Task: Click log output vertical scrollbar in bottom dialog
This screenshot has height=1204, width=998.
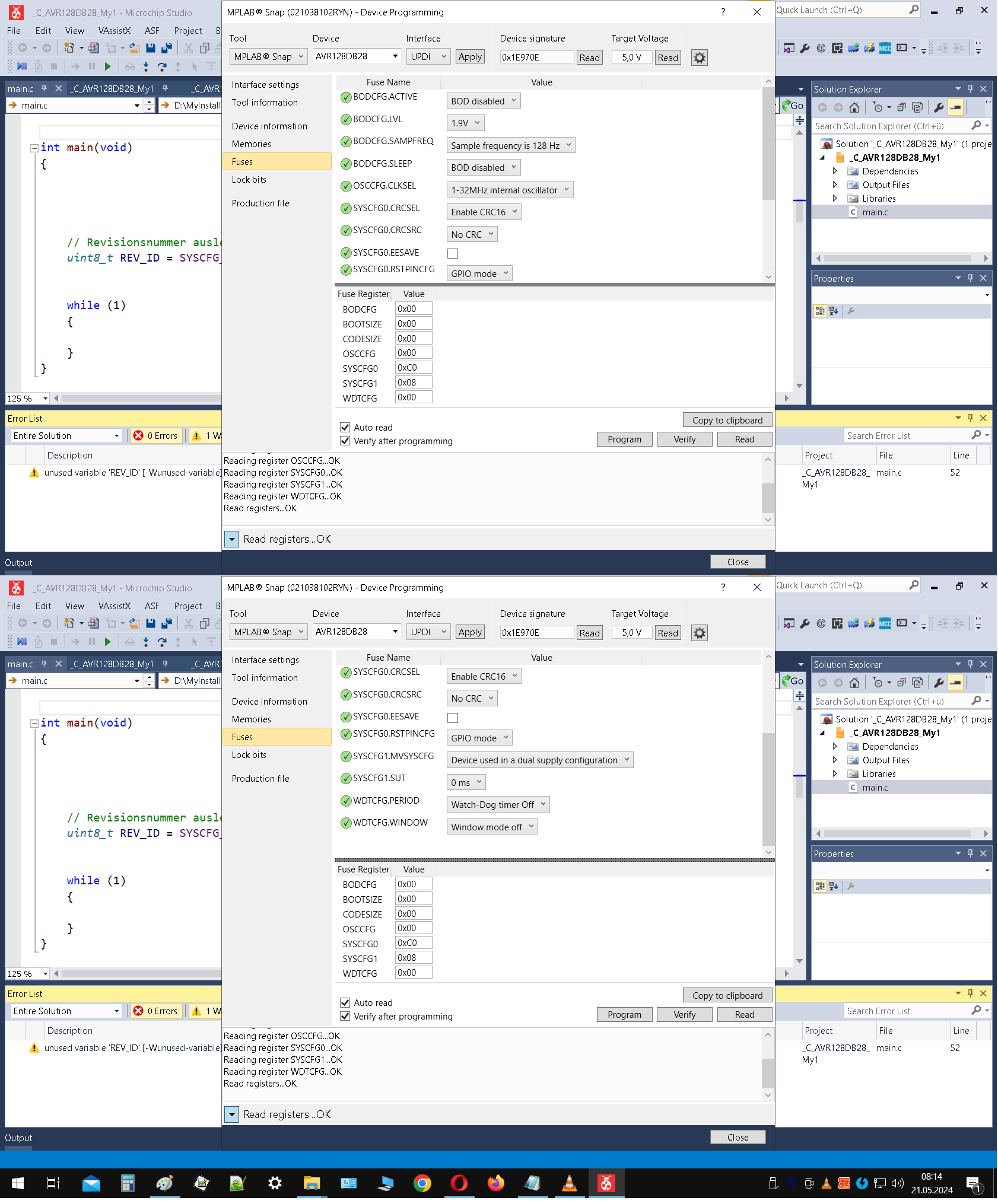Action: [x=768, y=1072]
